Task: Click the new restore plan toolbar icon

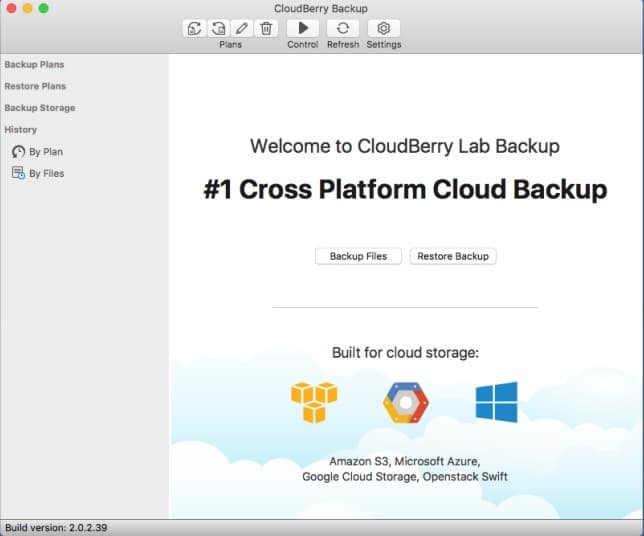Action: point(218,28)
